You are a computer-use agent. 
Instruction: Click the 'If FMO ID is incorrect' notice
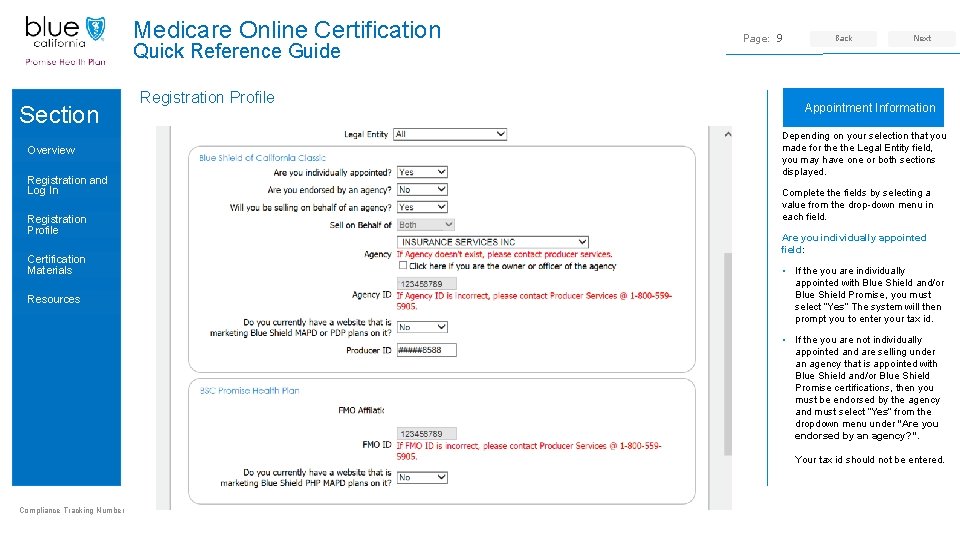pyautogui.click(x=529, y=451)
